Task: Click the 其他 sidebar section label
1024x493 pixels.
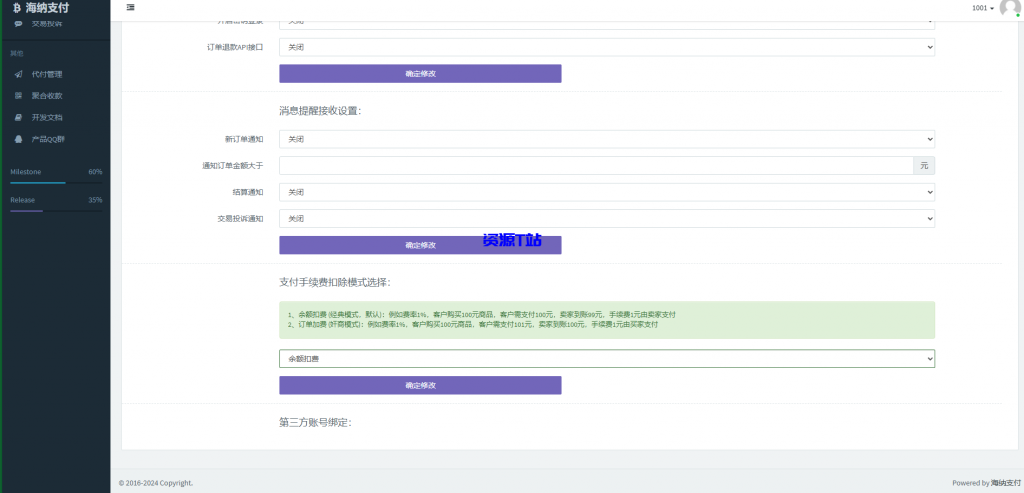Action: (16, 54)
